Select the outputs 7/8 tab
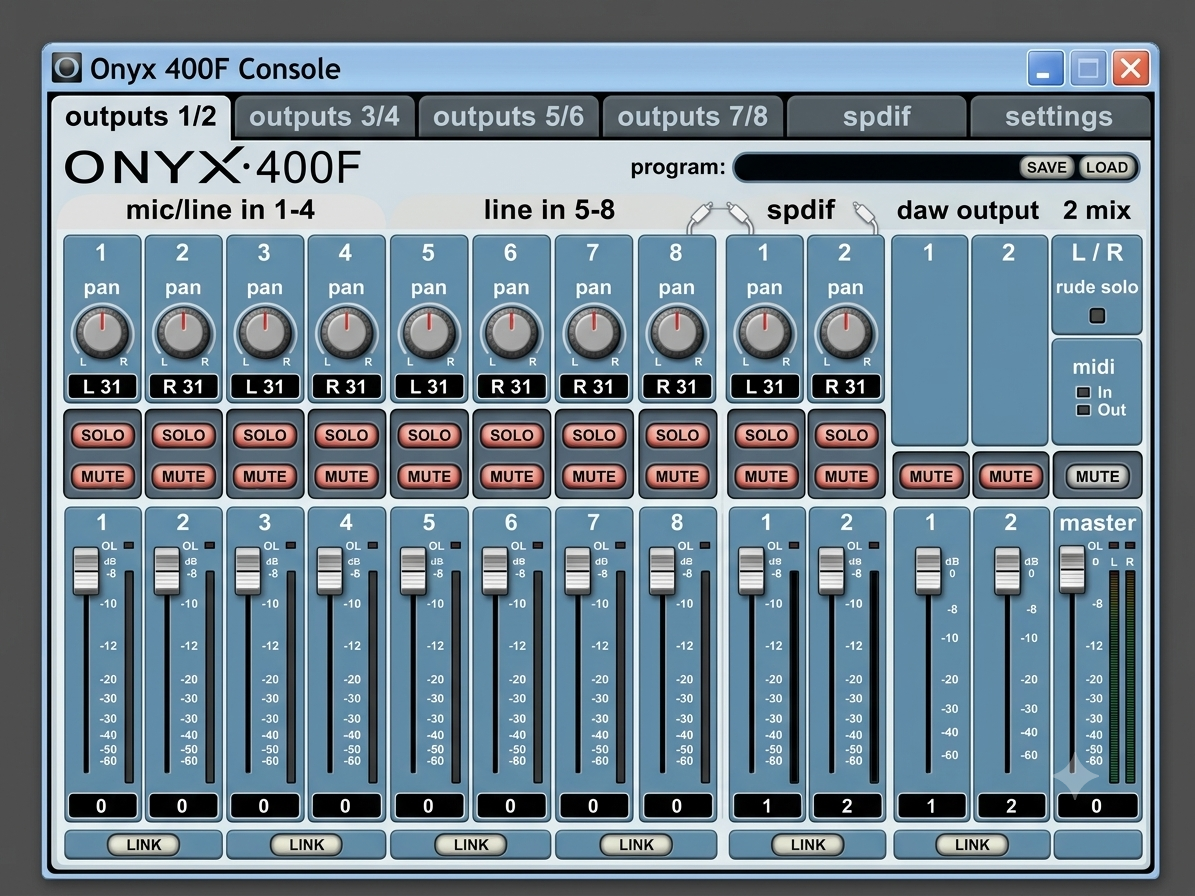 tap(693, 117)
